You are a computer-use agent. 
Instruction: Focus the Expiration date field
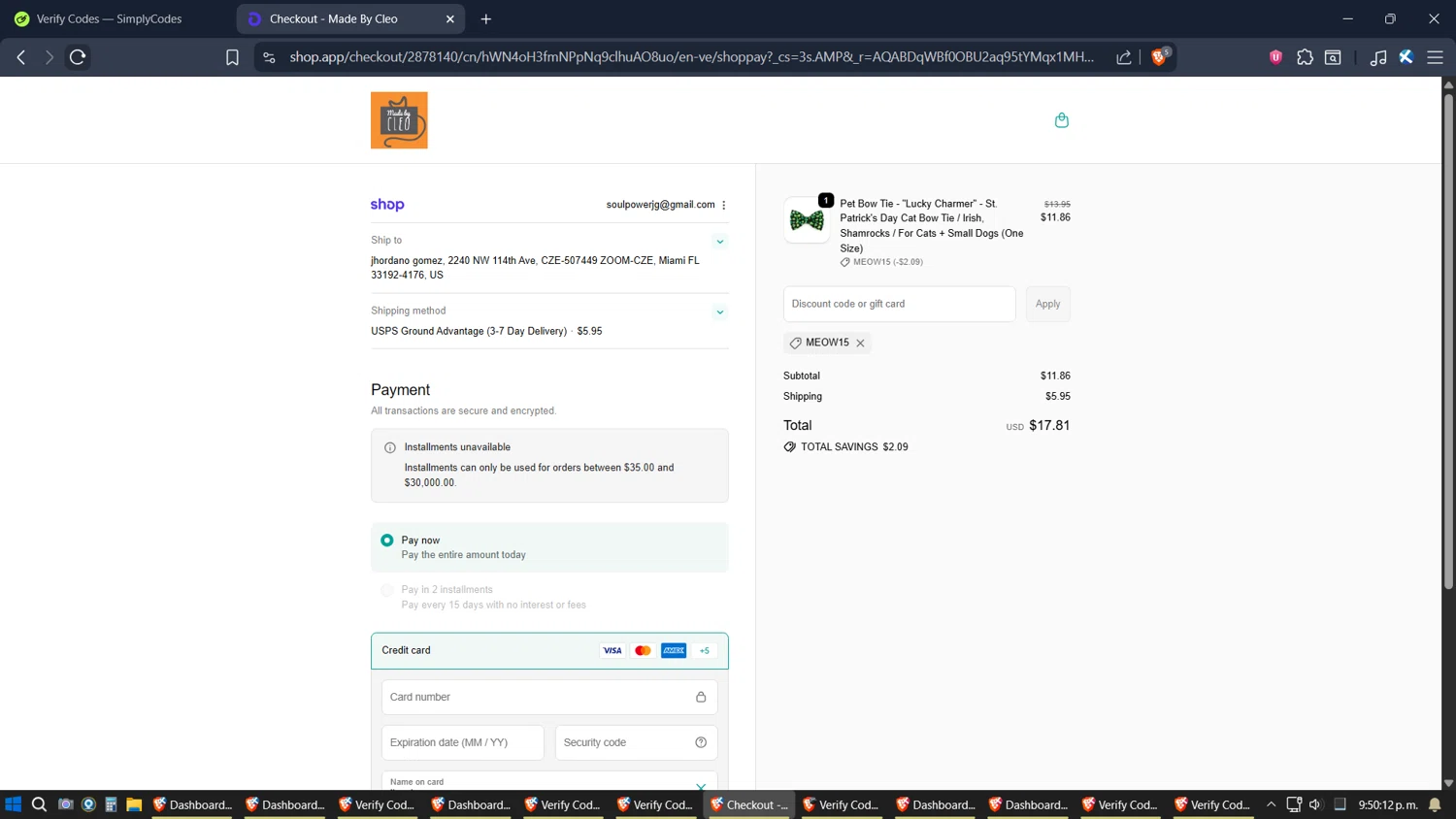pyautogui.click(x=463, y=742)
